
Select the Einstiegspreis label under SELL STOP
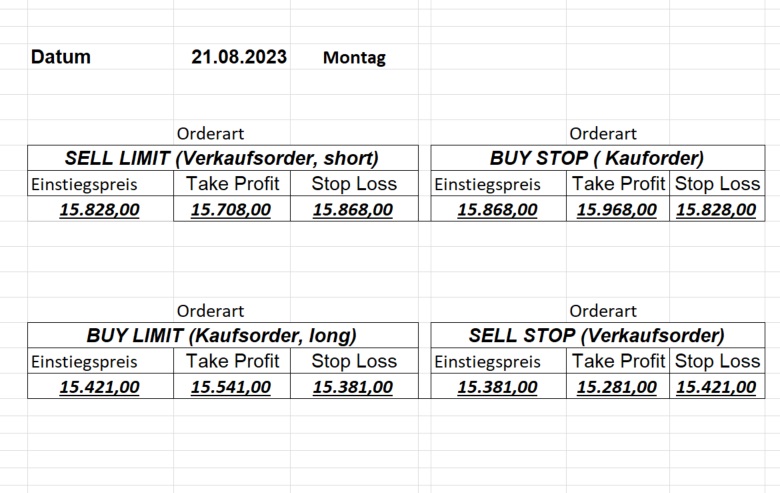(x=485, y=362)
